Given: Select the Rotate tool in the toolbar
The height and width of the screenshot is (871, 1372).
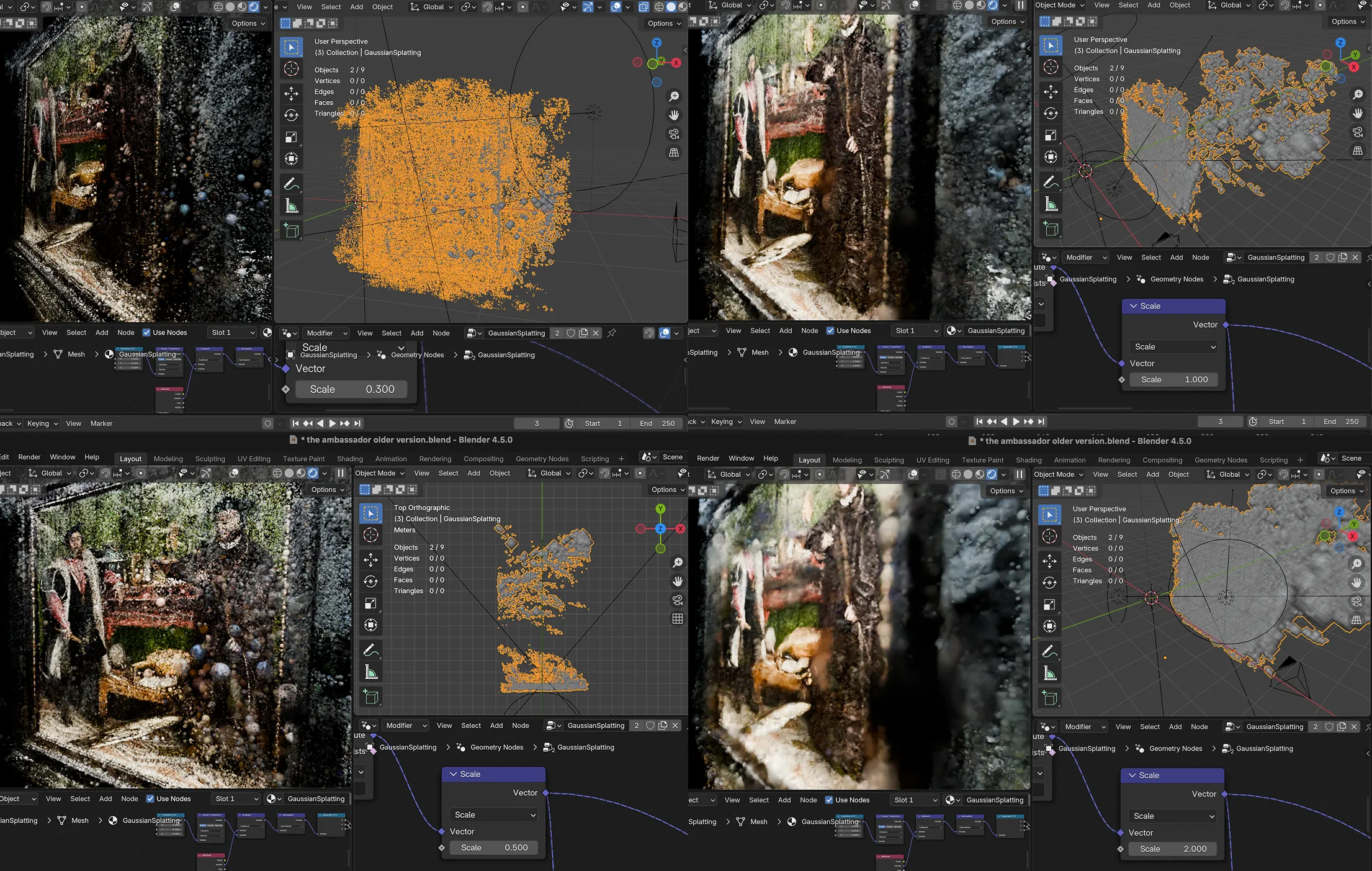Looking at the screenshot, I should point(291,114).
